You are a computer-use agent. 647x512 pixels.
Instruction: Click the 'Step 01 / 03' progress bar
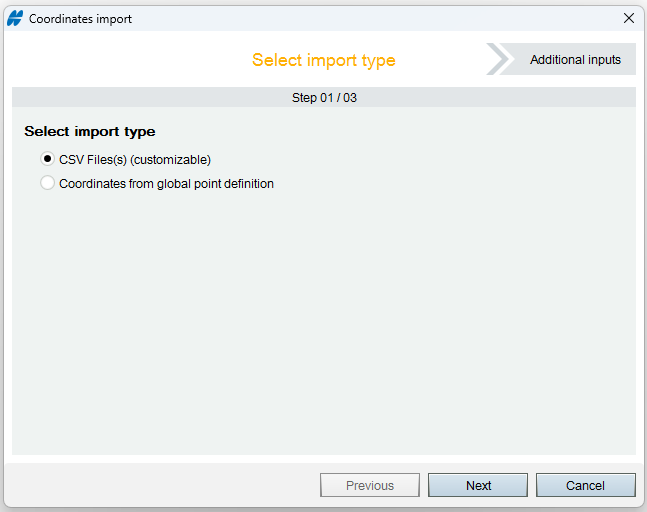324,97
